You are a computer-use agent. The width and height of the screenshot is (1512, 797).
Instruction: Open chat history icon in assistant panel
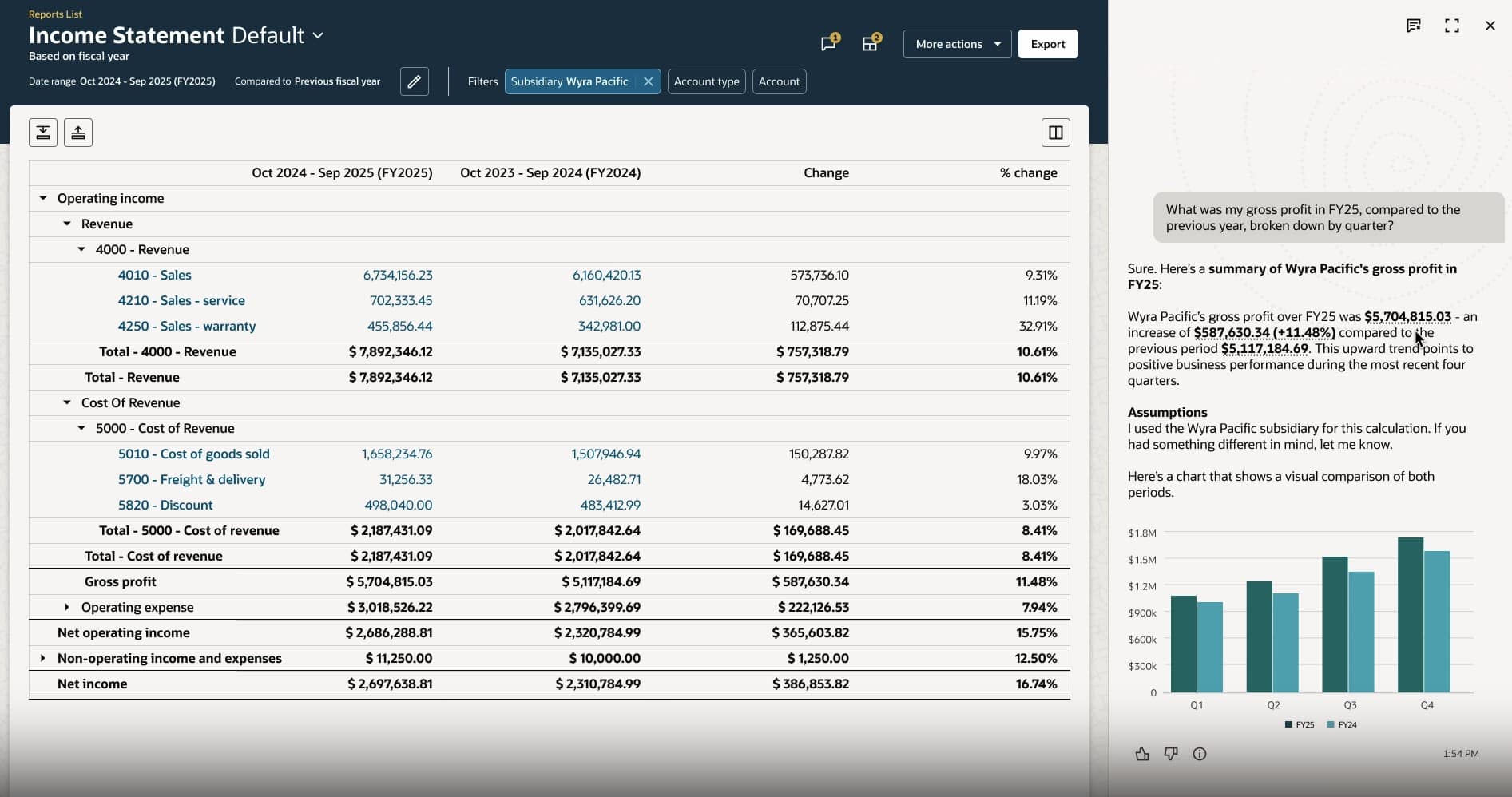click(x=1413, y=26)
